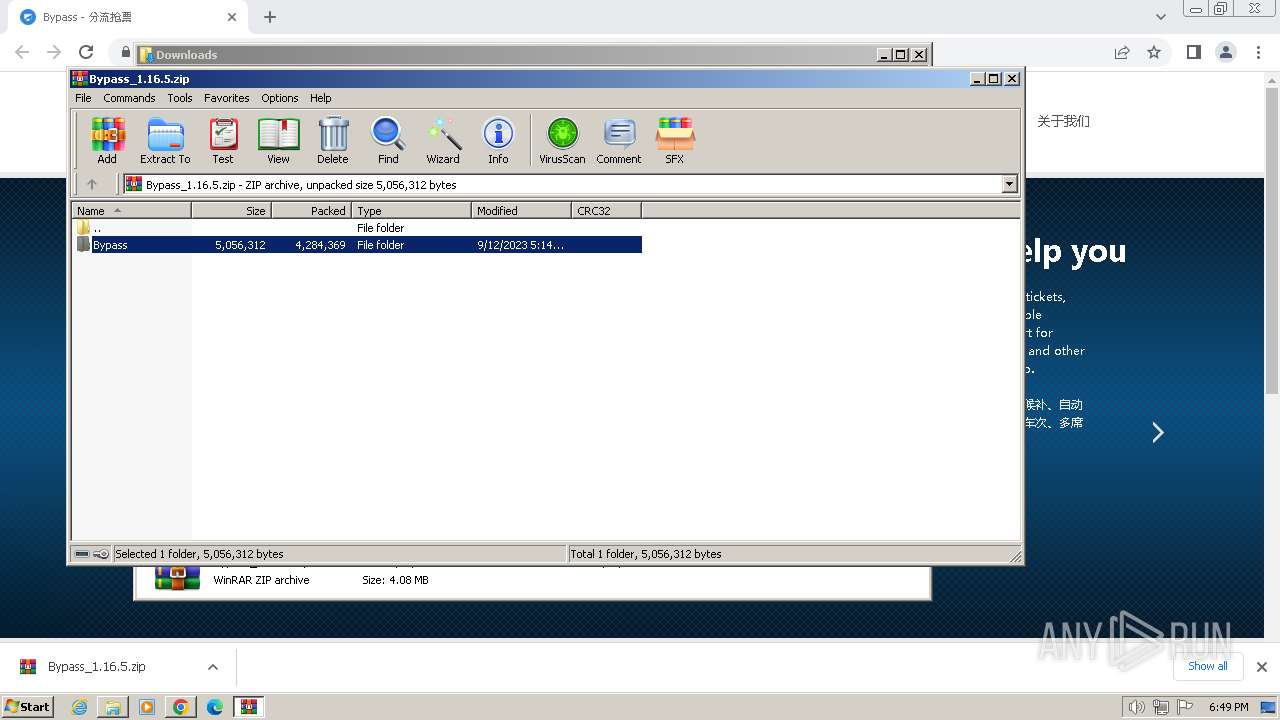Open the Windows Start menu
The width and height of the screenshot is (1280, 720).
(28, 706)
